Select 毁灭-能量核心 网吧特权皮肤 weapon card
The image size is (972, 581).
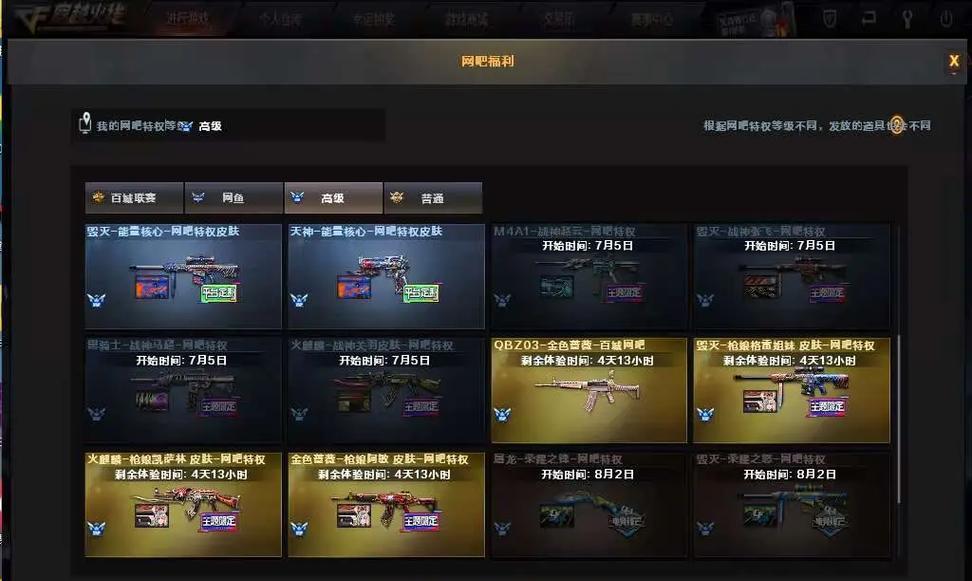coord(183,276)
